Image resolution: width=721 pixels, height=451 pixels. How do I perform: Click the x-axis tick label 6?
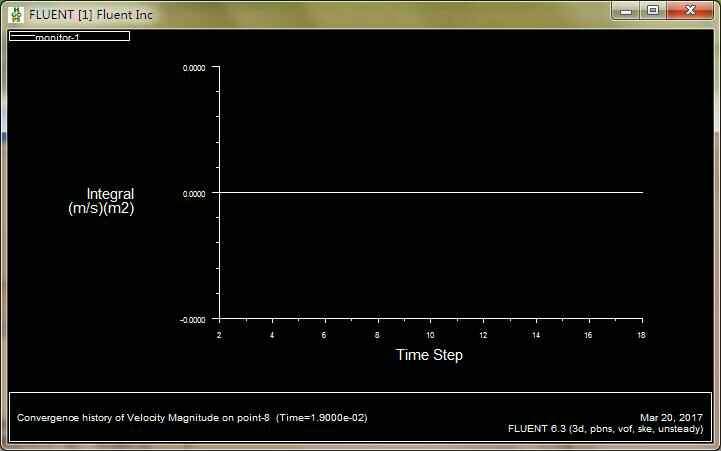[324, 335]
